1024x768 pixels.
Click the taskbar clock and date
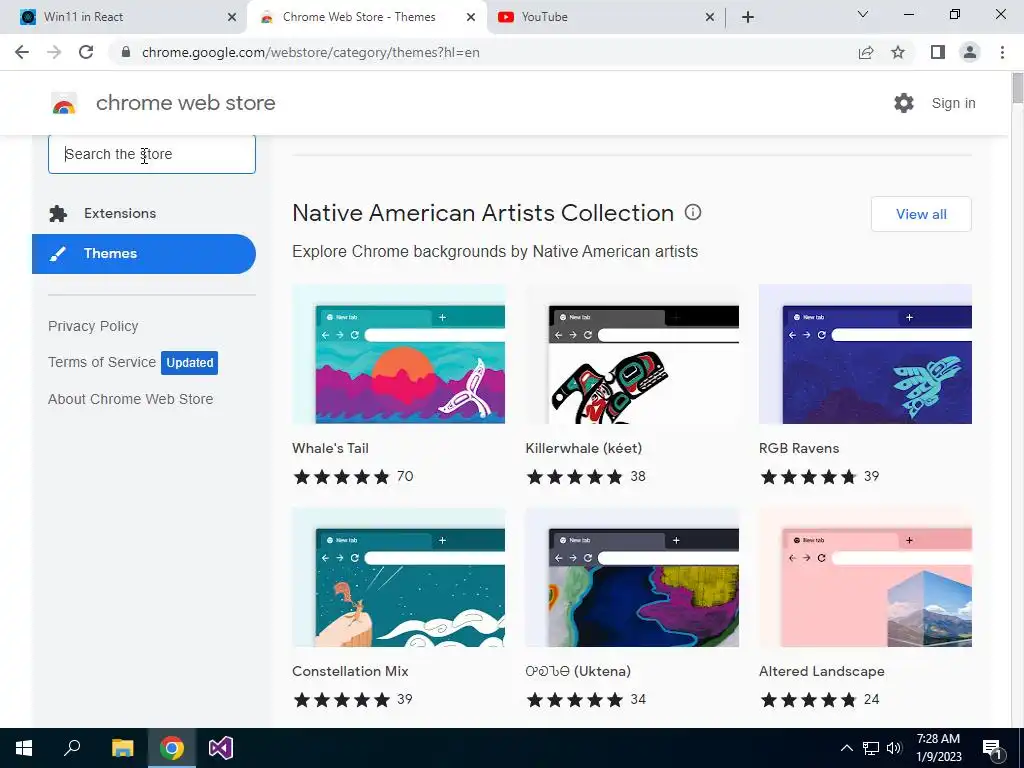point(938,748)
